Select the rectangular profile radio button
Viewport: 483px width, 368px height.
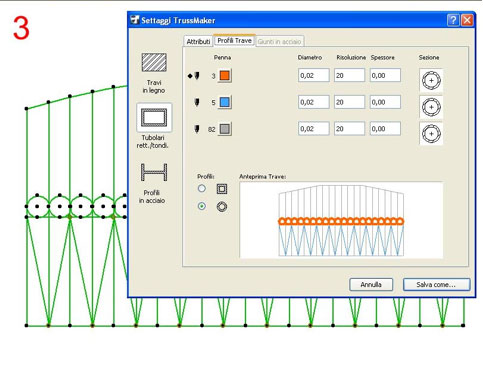click(x=202, y=189)
